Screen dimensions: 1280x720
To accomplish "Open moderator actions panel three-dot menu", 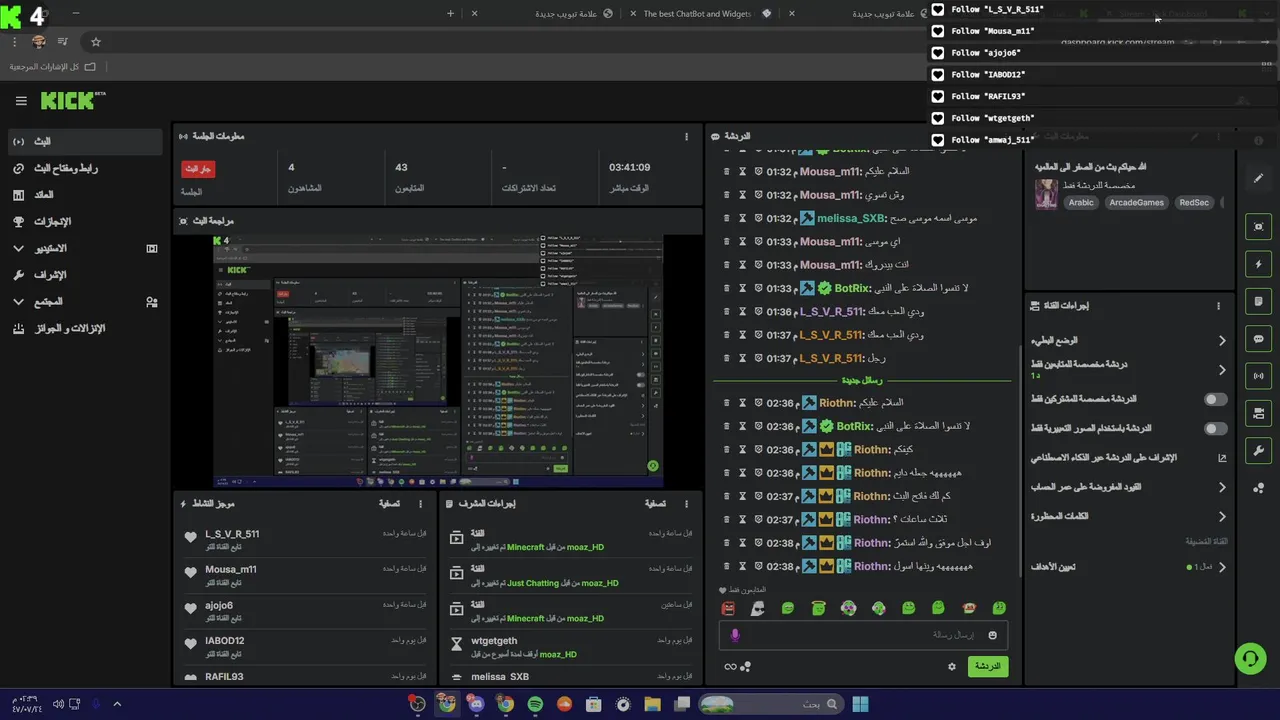I will tap(686, 504).
